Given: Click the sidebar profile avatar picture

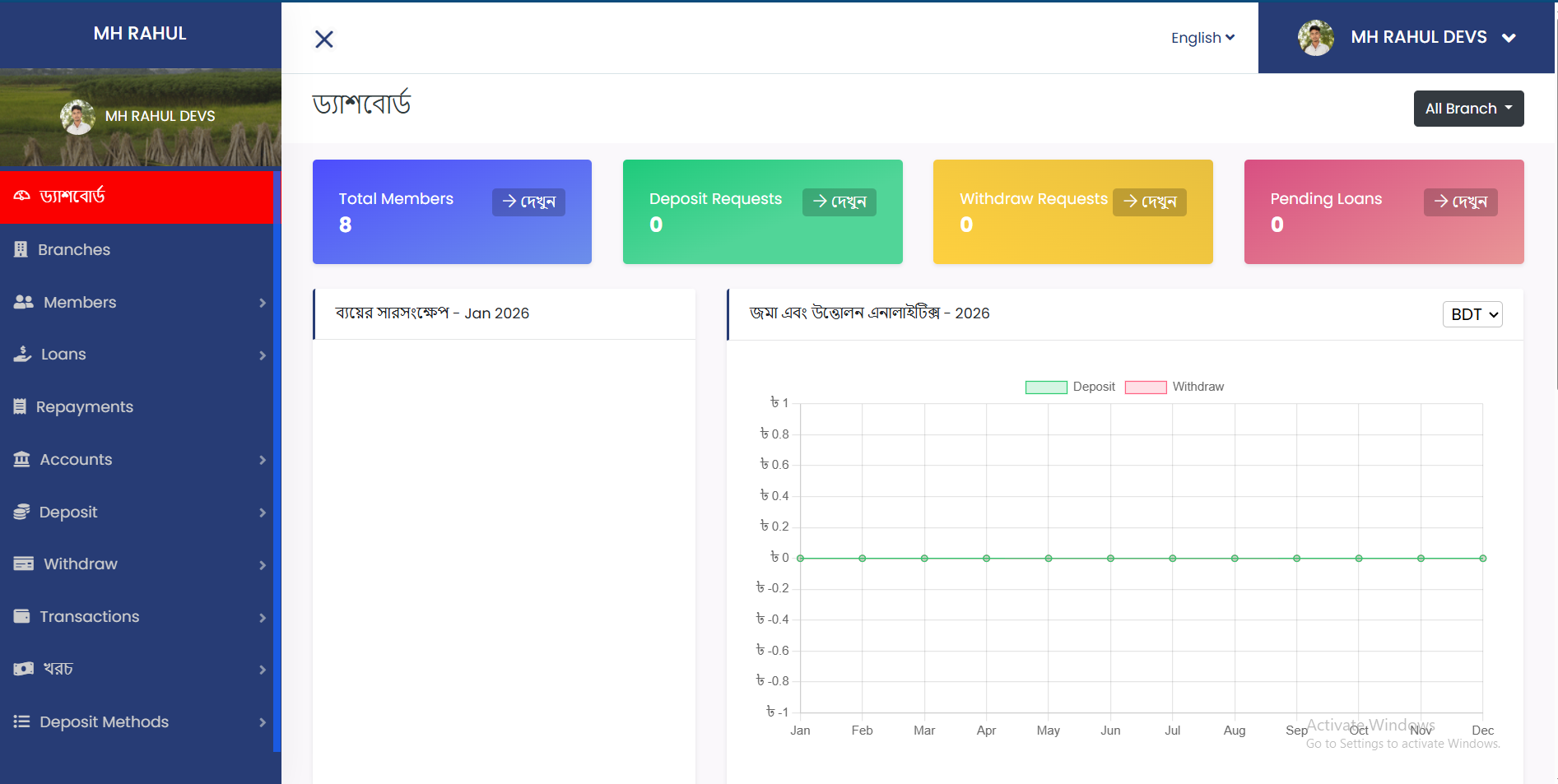Looking at the screenshot, I should tap(77, 117).
